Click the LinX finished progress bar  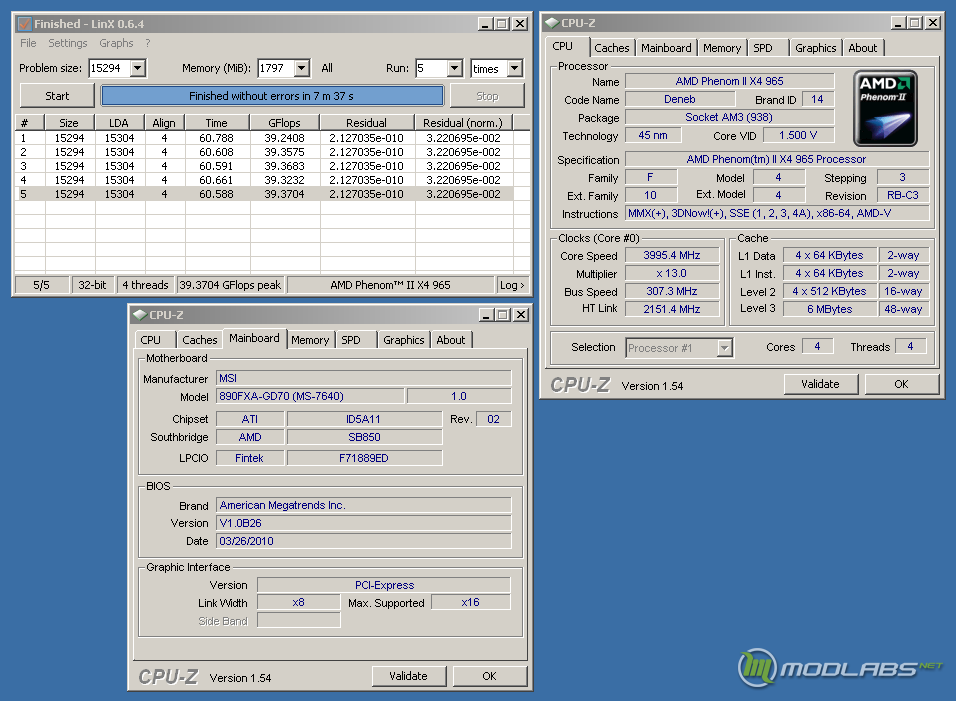coord(272,96)
